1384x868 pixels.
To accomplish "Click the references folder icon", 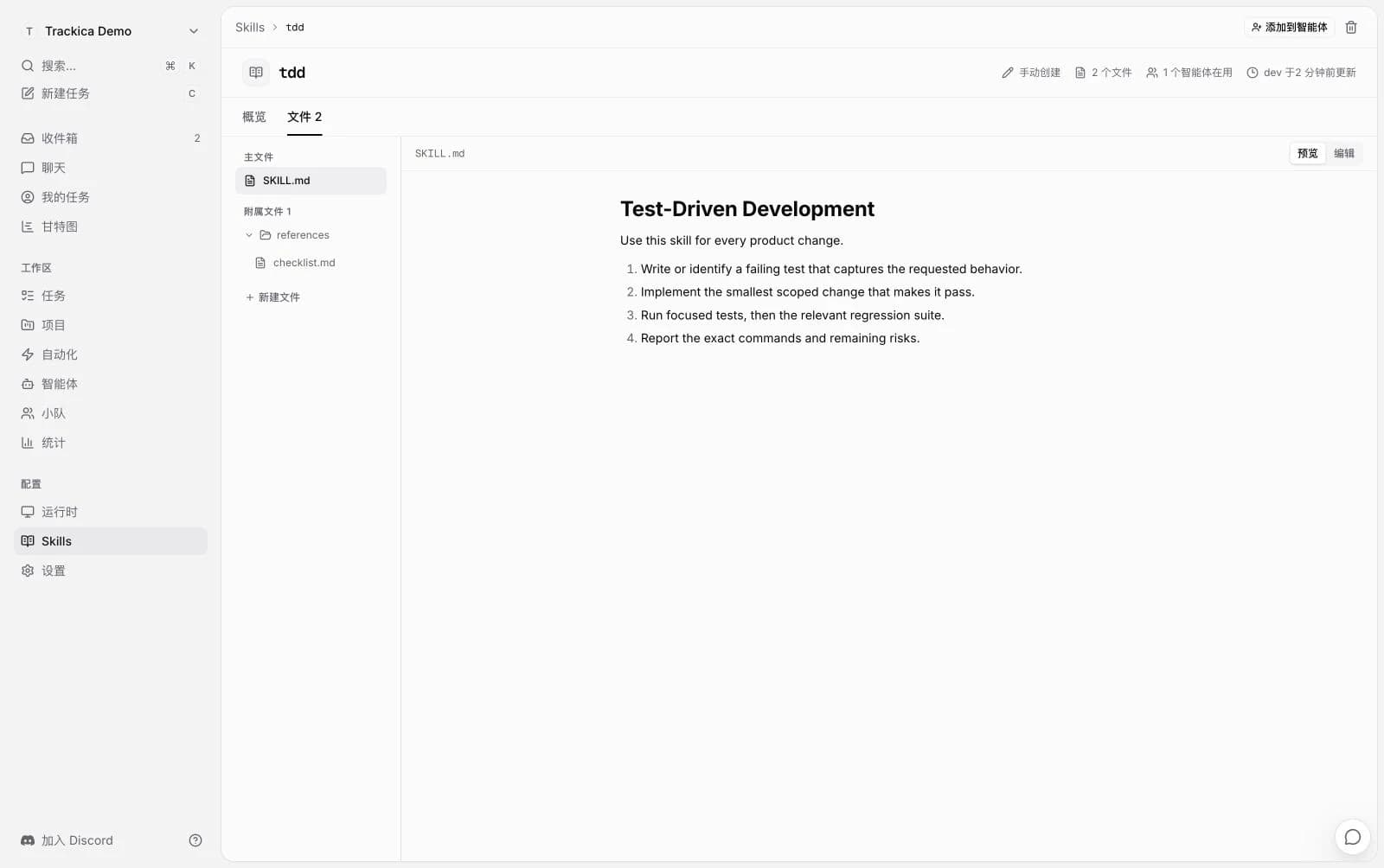I will [x=266, y=235].
